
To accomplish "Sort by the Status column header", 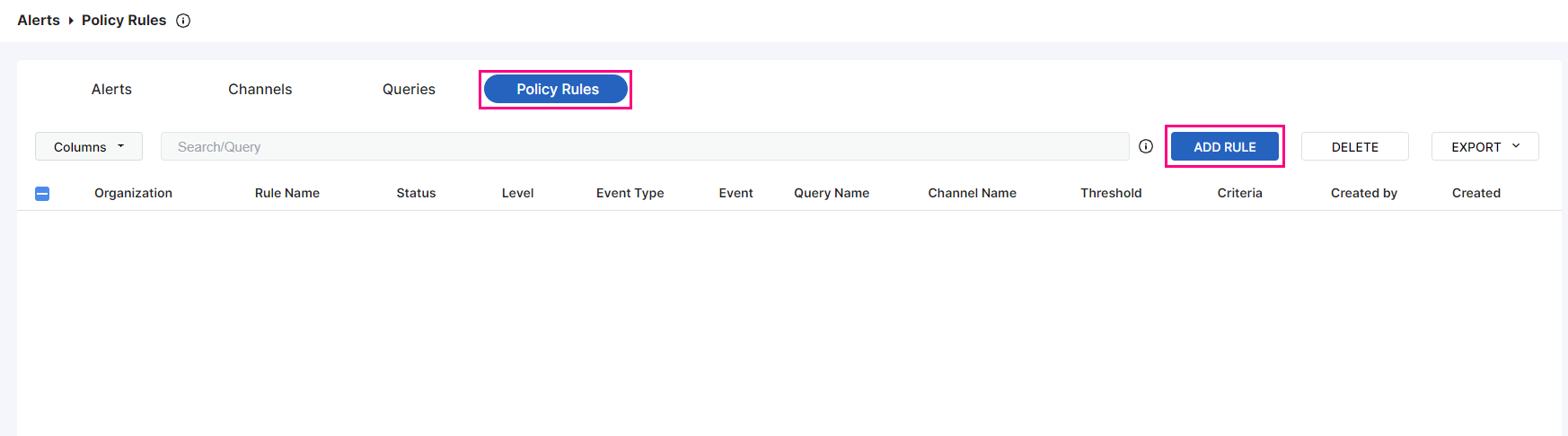I will 416,193.
